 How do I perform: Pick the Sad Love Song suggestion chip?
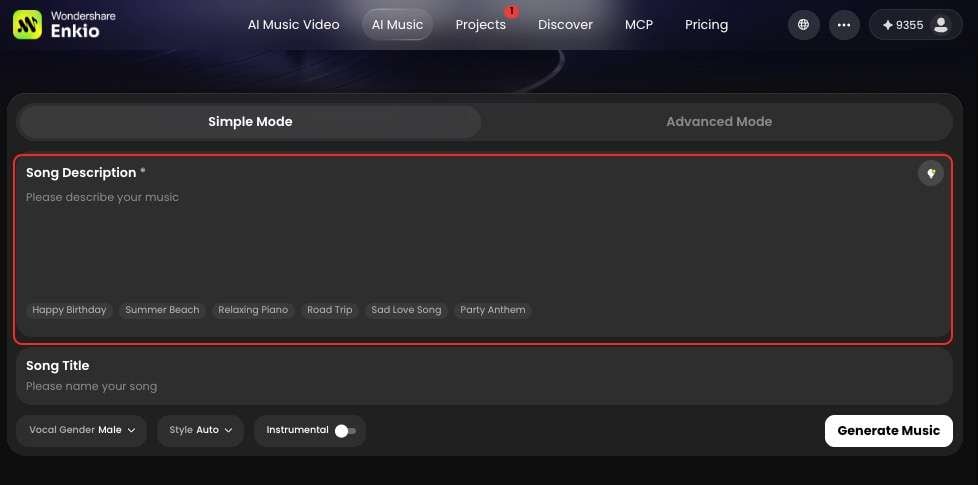pos(406,310)
